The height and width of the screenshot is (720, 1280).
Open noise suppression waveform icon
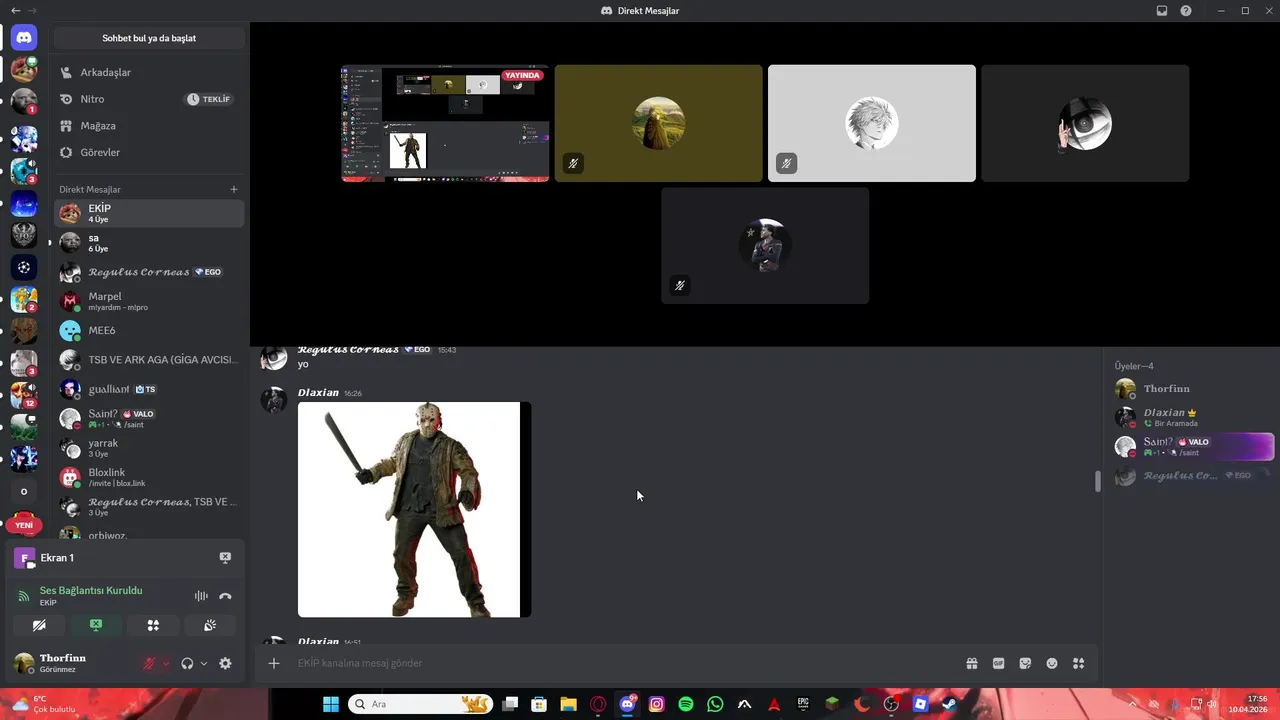(201, 596)
